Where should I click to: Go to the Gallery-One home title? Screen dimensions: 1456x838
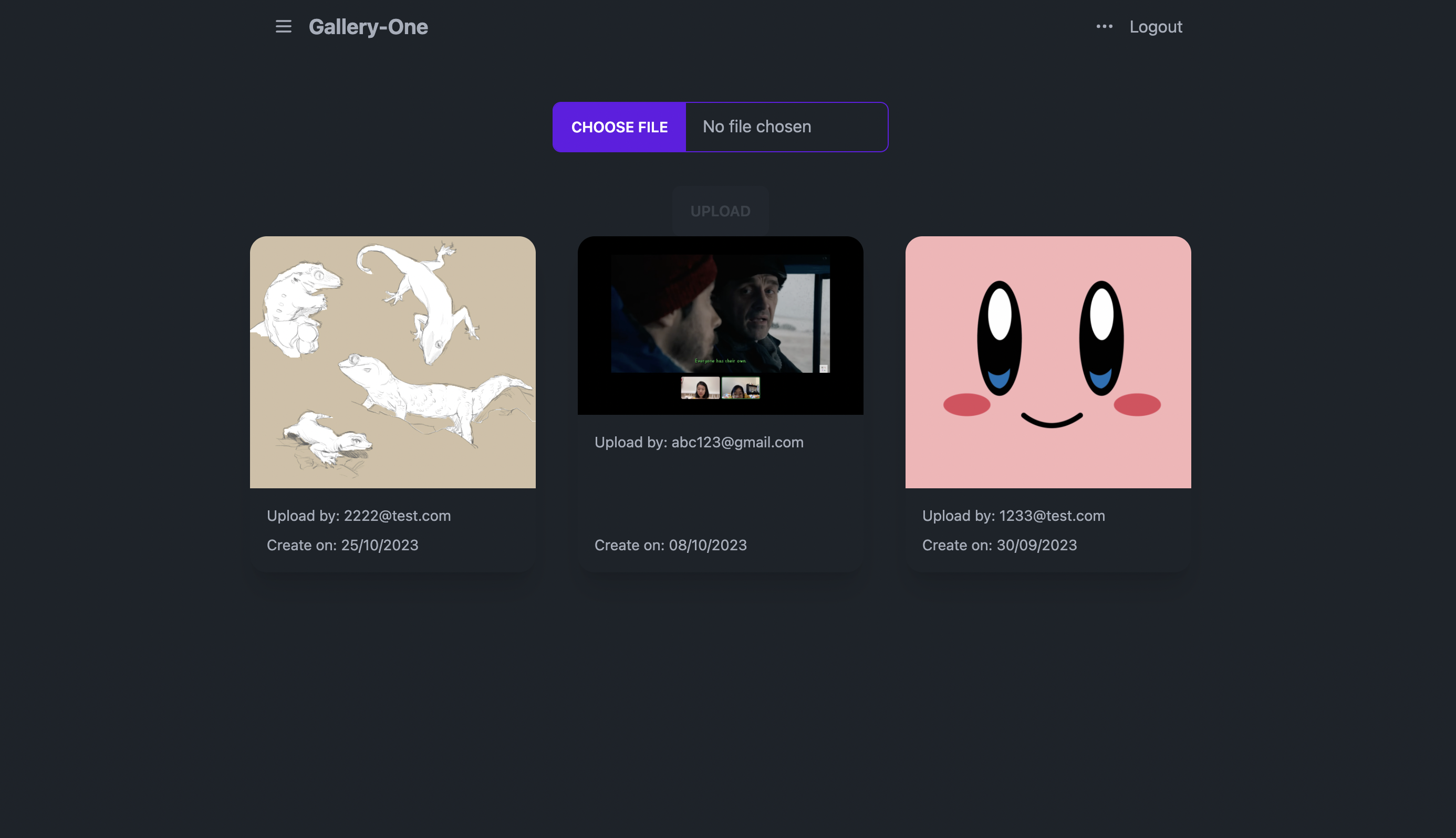click(368, 27)
